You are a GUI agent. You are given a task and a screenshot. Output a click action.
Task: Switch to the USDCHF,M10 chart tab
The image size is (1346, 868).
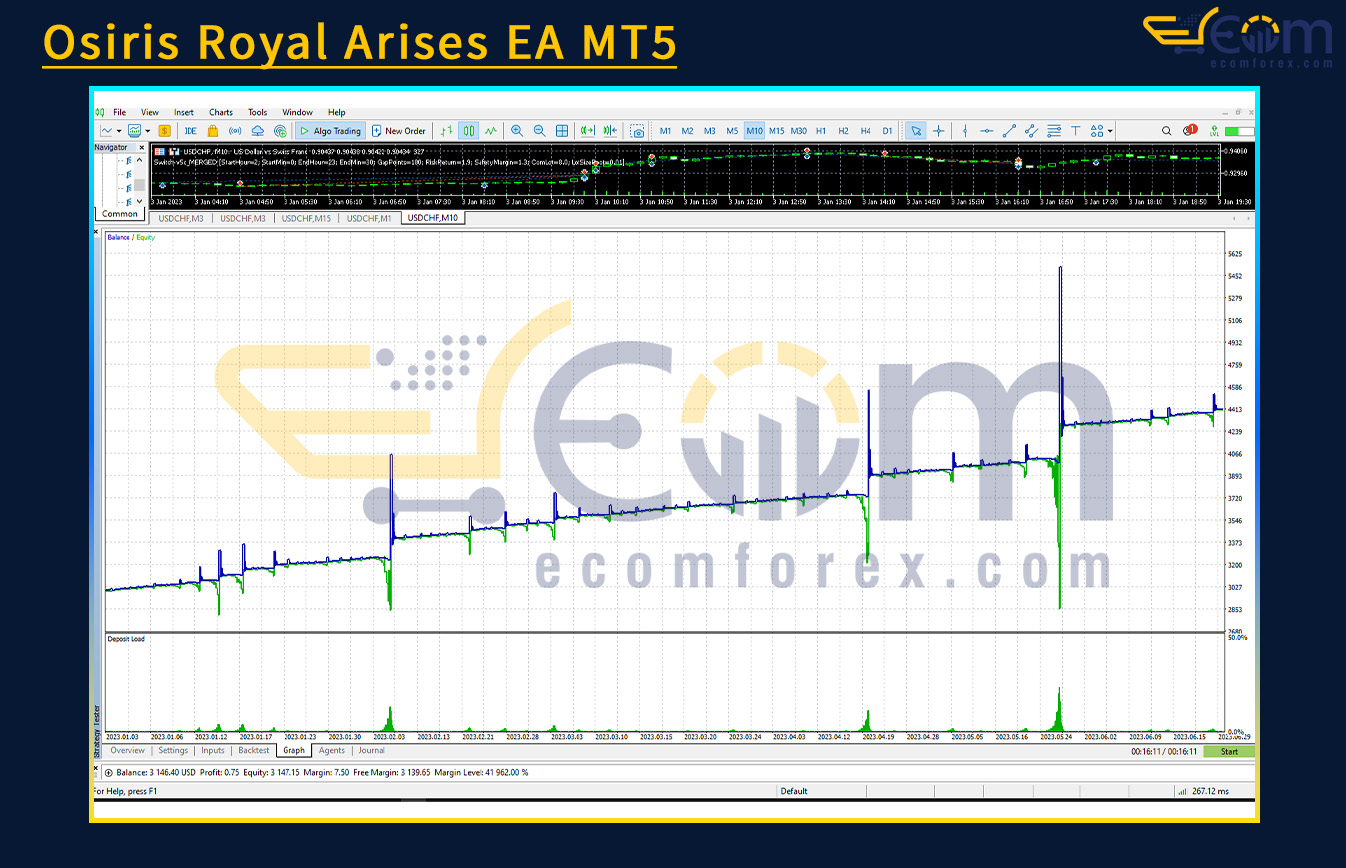pyautogui.click(x=433, y=218)
